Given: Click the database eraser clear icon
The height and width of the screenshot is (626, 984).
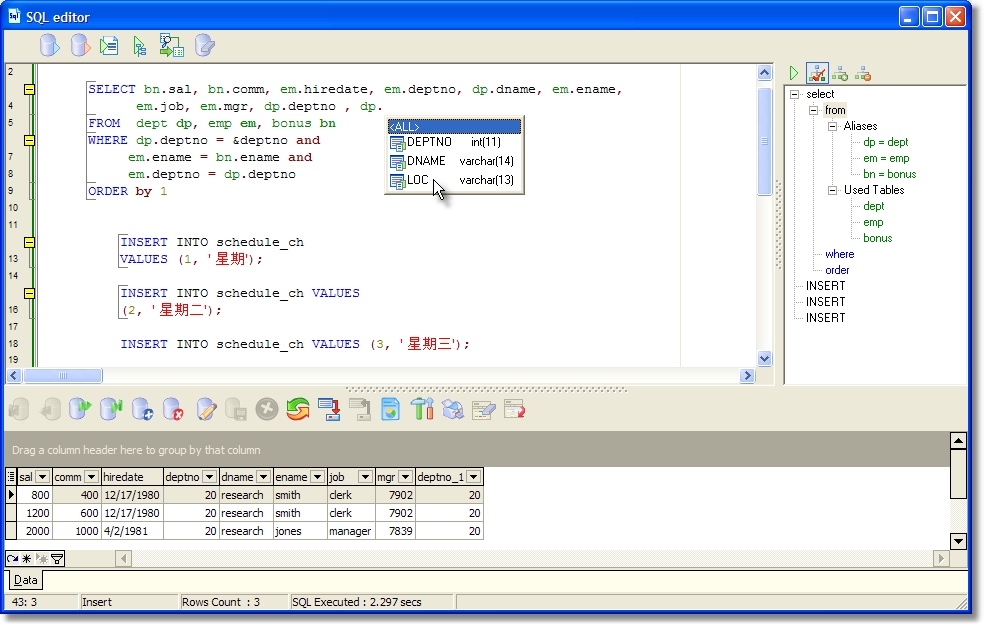Looking at the screenshot, I should (x=205, y=46).
